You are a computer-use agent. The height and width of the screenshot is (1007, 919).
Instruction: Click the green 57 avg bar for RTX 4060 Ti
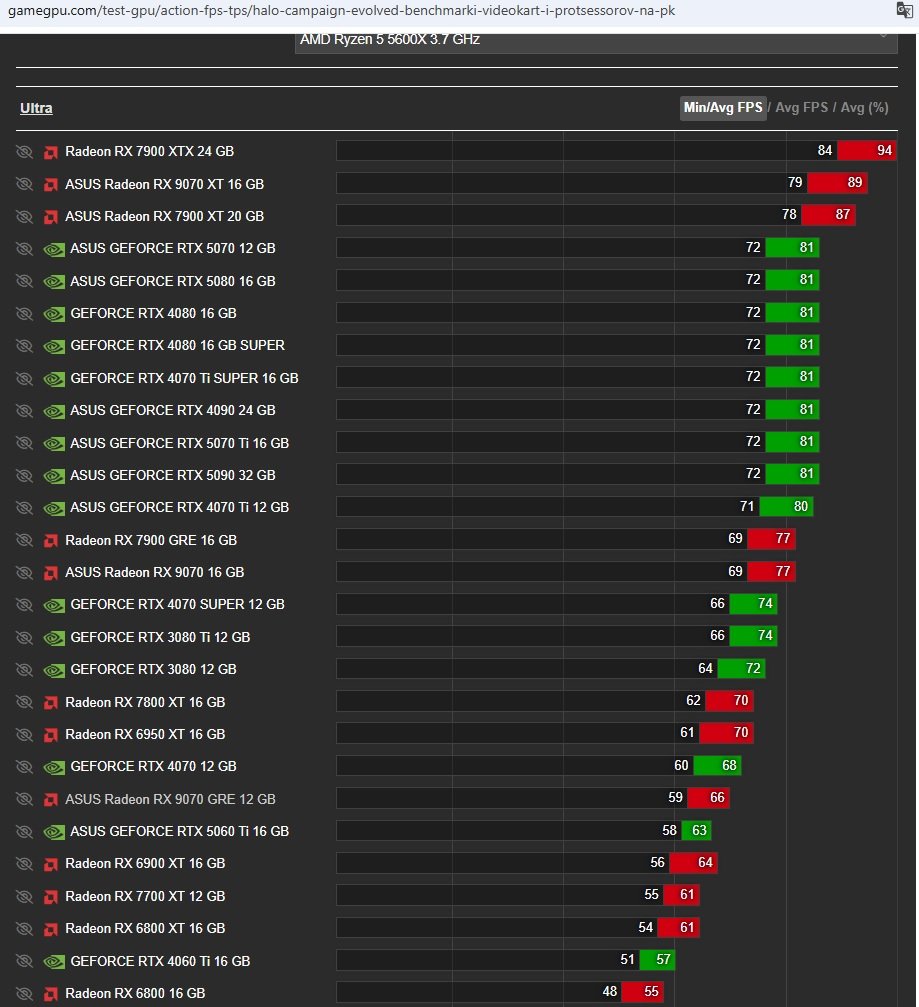[657, 959]
